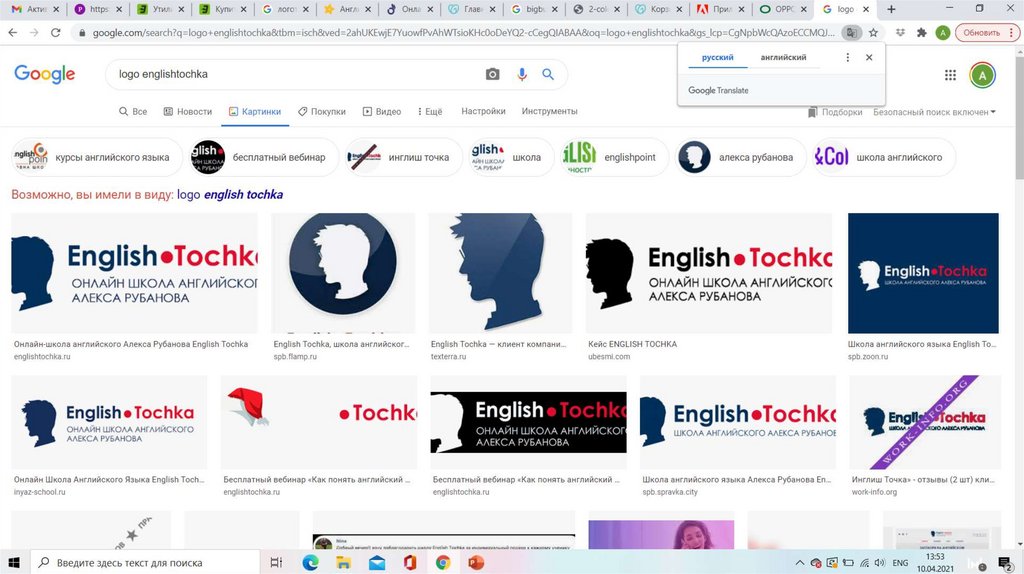Close the Google Translate popup

(x=869, y=58)
